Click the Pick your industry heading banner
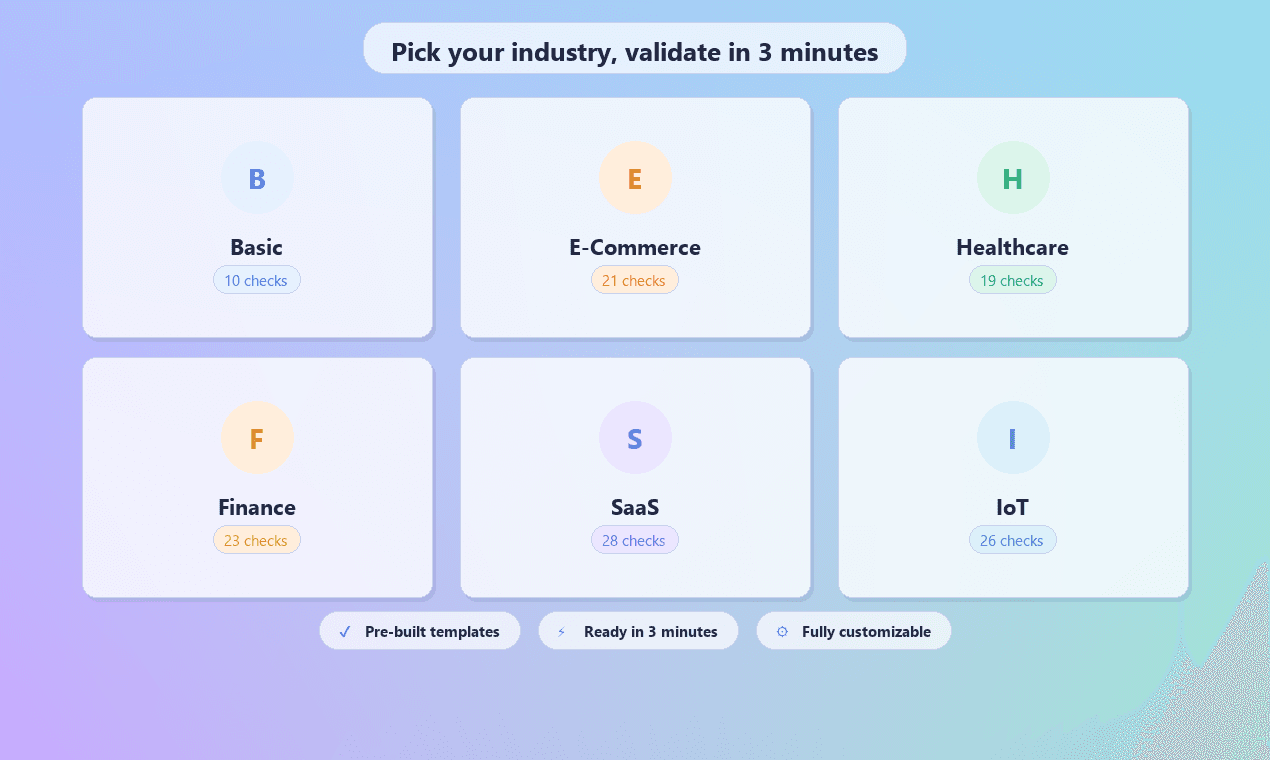Image resolution: width=1270 pixels, height=760 pixels. 635,48
